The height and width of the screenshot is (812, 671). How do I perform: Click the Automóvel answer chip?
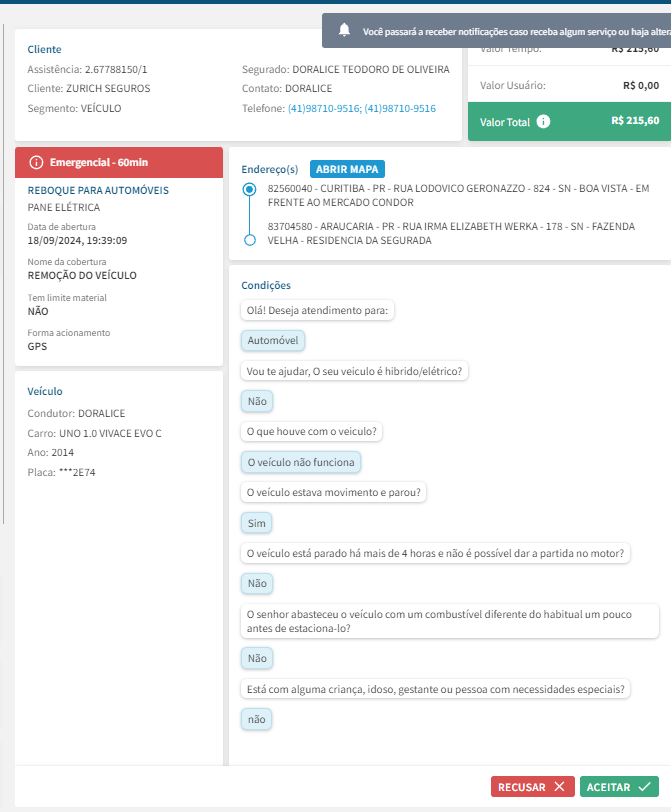pos(274,341)
